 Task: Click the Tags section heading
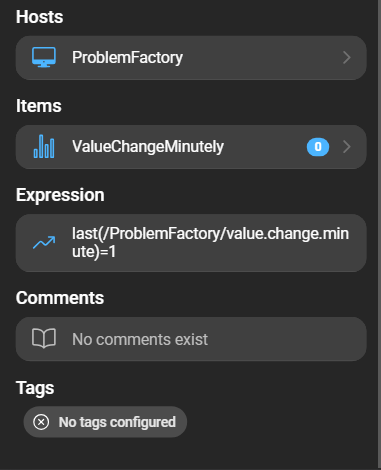(35, 388)
